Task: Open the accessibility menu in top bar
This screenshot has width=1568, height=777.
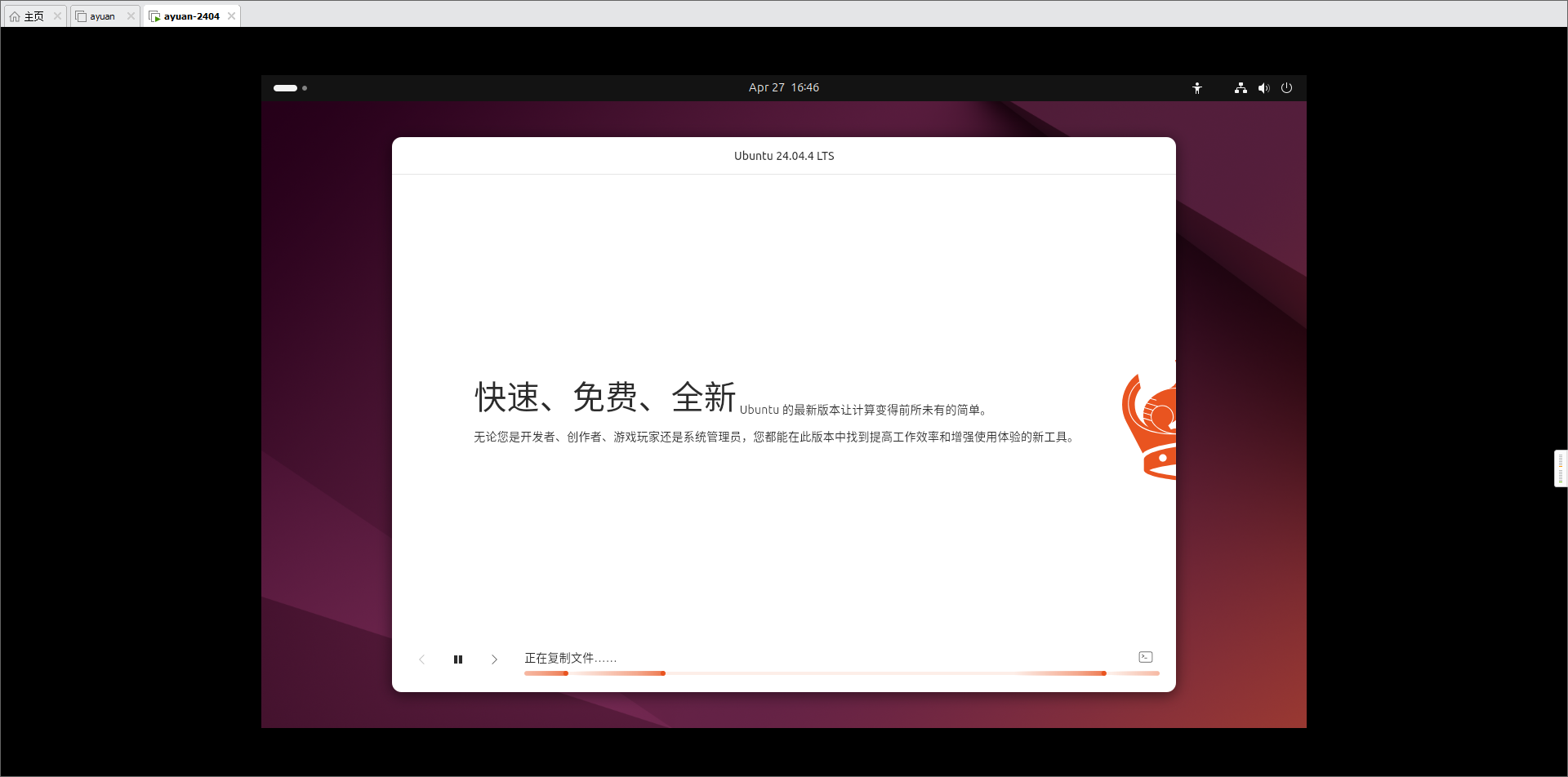Action: (1197, 88)
